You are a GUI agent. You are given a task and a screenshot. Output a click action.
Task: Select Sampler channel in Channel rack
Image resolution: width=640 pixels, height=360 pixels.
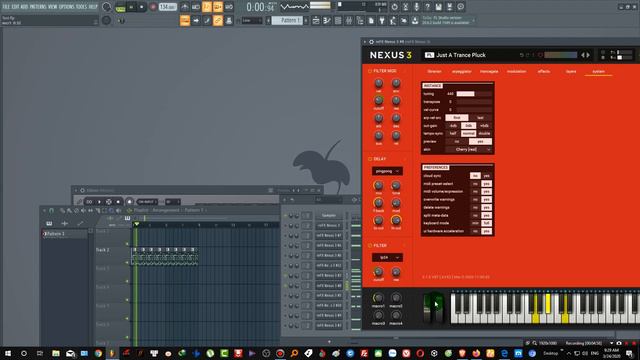click(329, 216)
